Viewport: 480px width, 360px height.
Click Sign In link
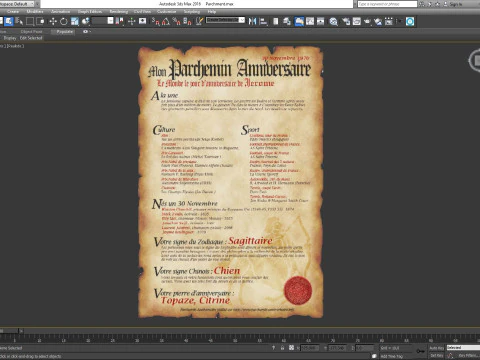456,4
